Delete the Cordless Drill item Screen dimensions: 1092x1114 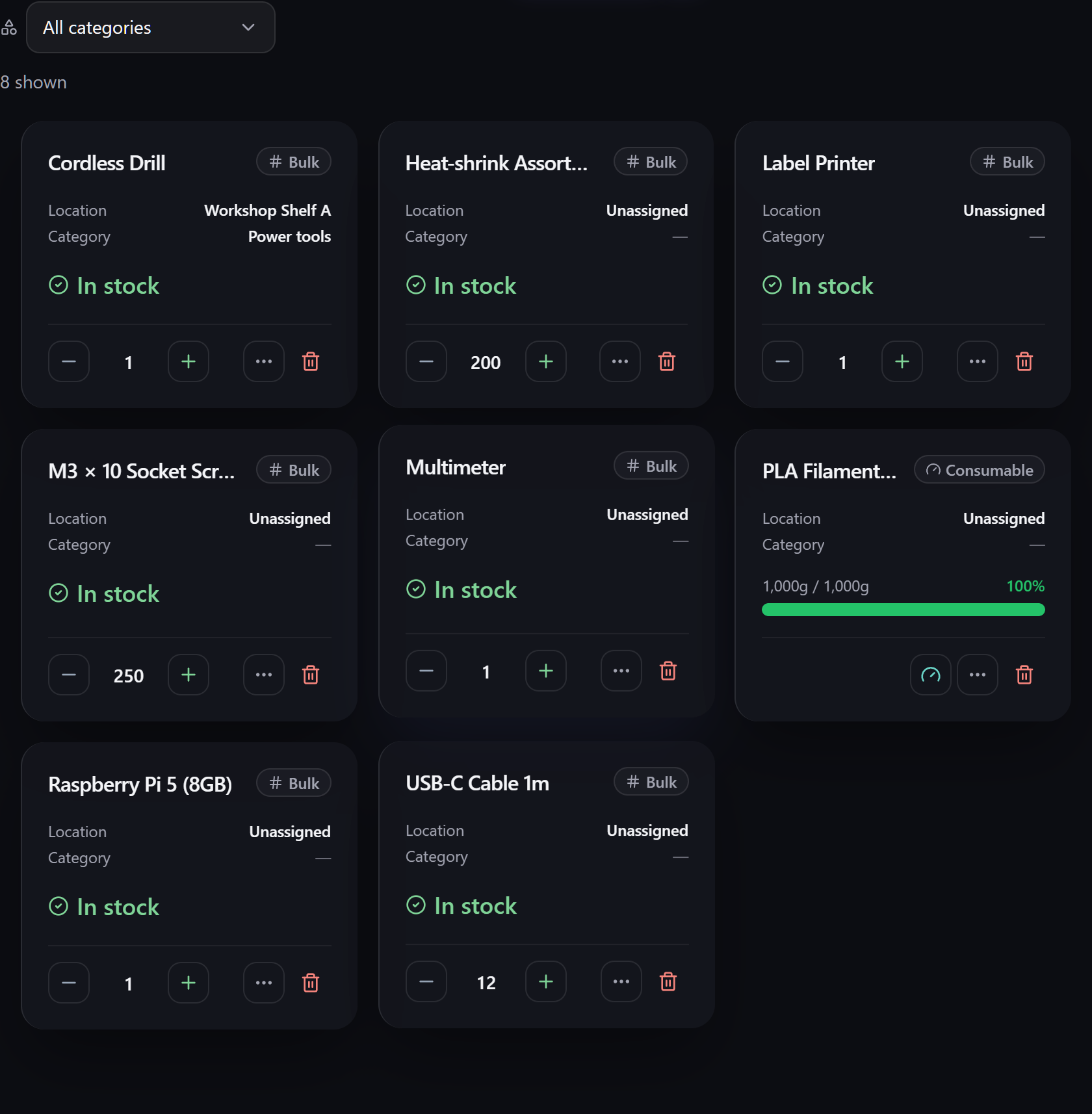click(311, 361)
